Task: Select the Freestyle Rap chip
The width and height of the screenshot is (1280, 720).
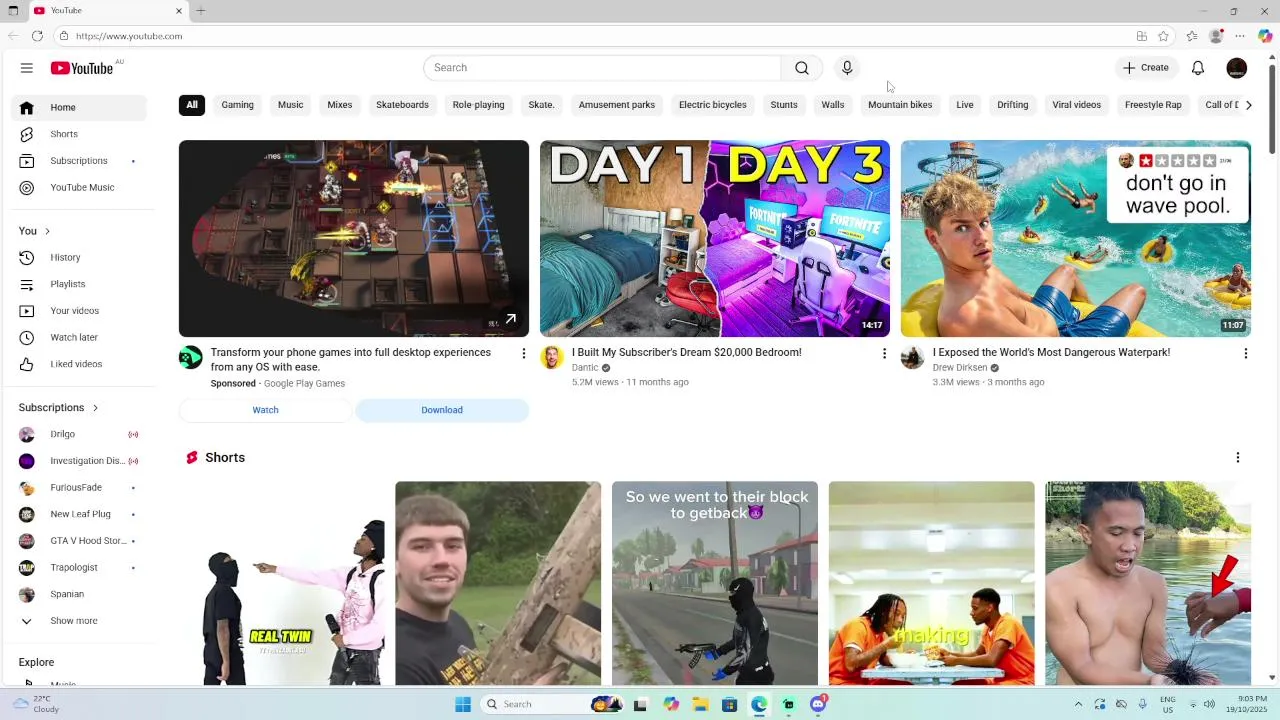Action: click(1153, 105)
